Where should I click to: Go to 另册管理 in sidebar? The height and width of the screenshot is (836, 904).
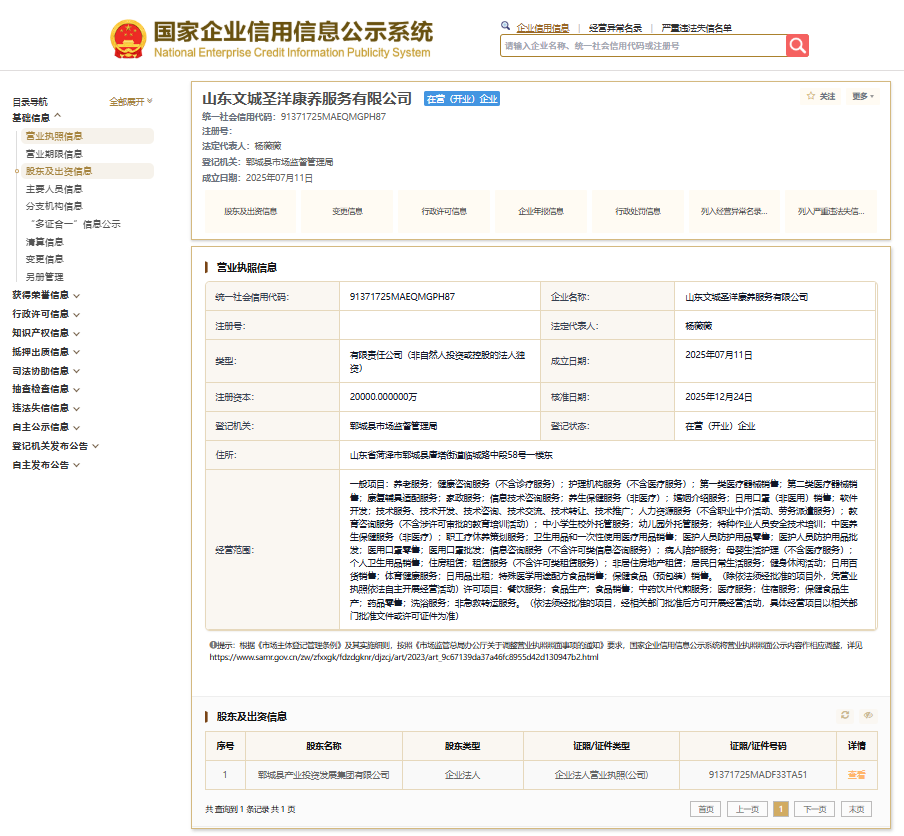pyautogui.click(x=44, y=277)
